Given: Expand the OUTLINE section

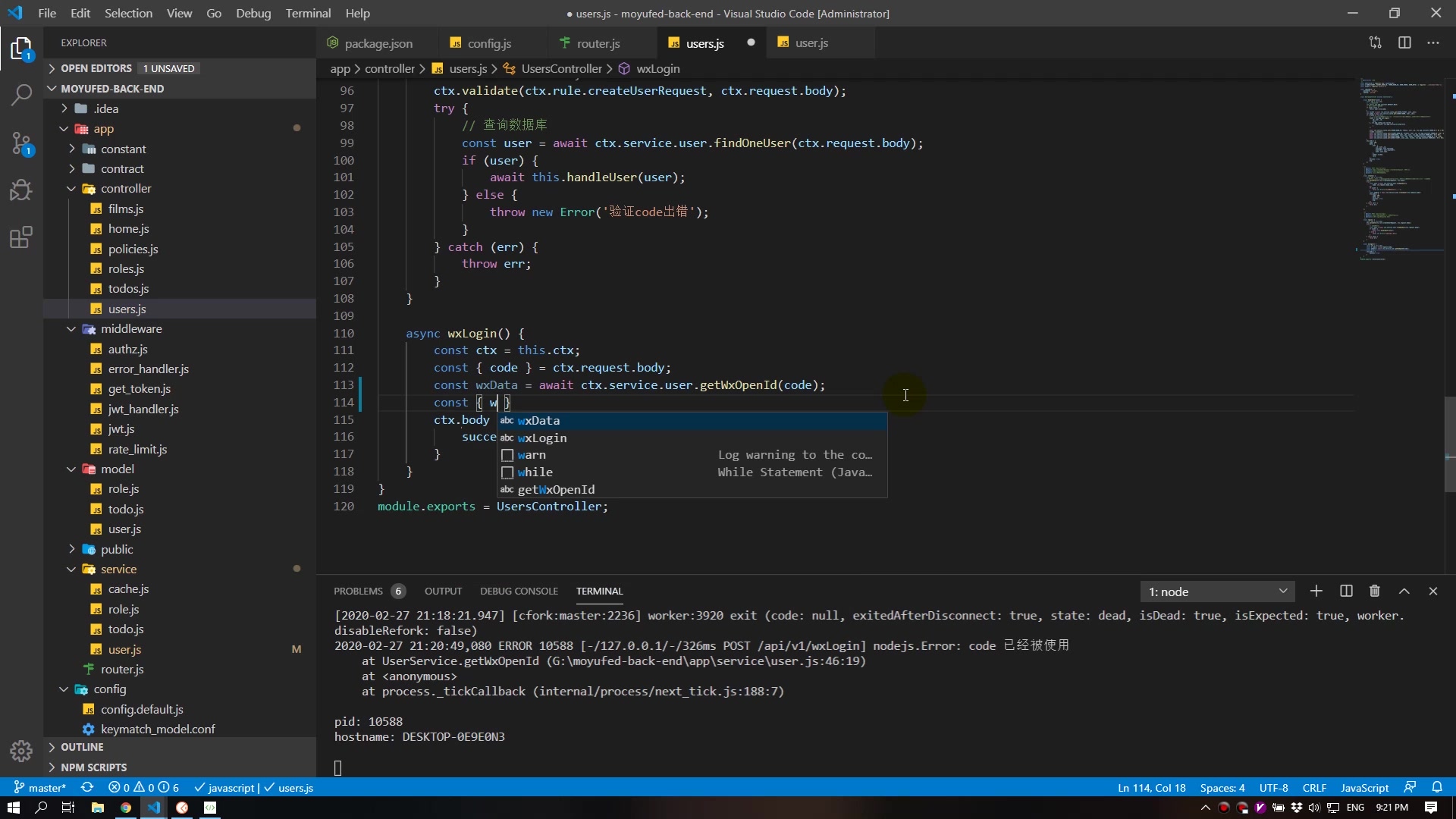Looking at the screenshot, I should point(82,747).
